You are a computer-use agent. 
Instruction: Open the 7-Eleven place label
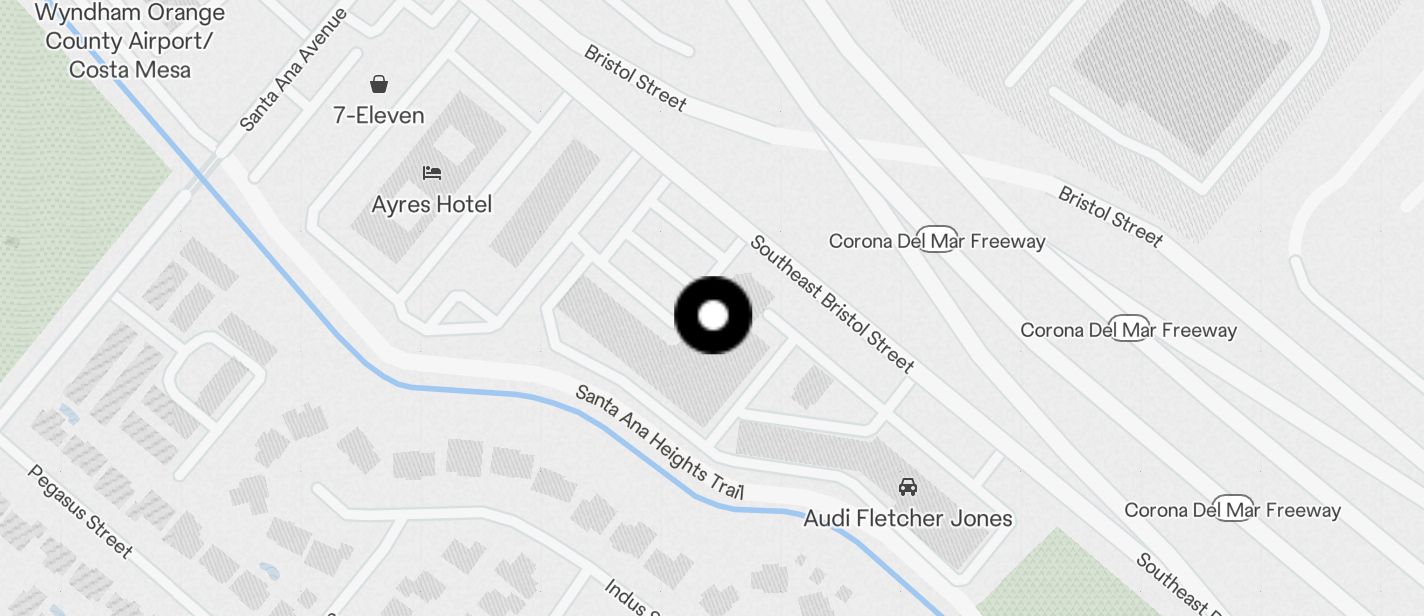point(379,116)
